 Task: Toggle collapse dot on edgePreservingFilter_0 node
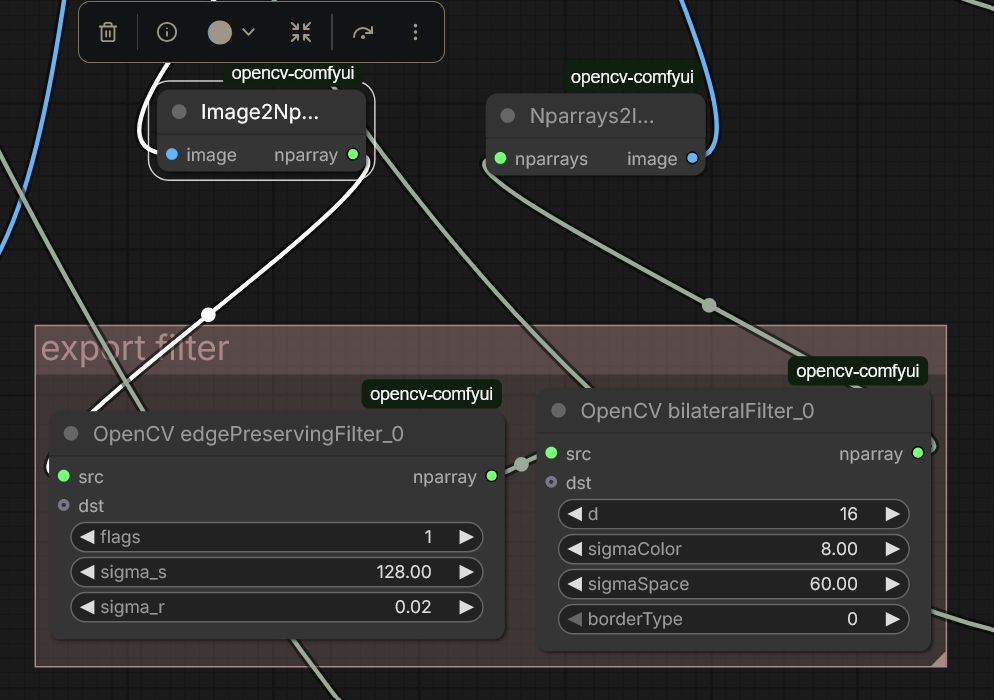(x=71, y=434)
